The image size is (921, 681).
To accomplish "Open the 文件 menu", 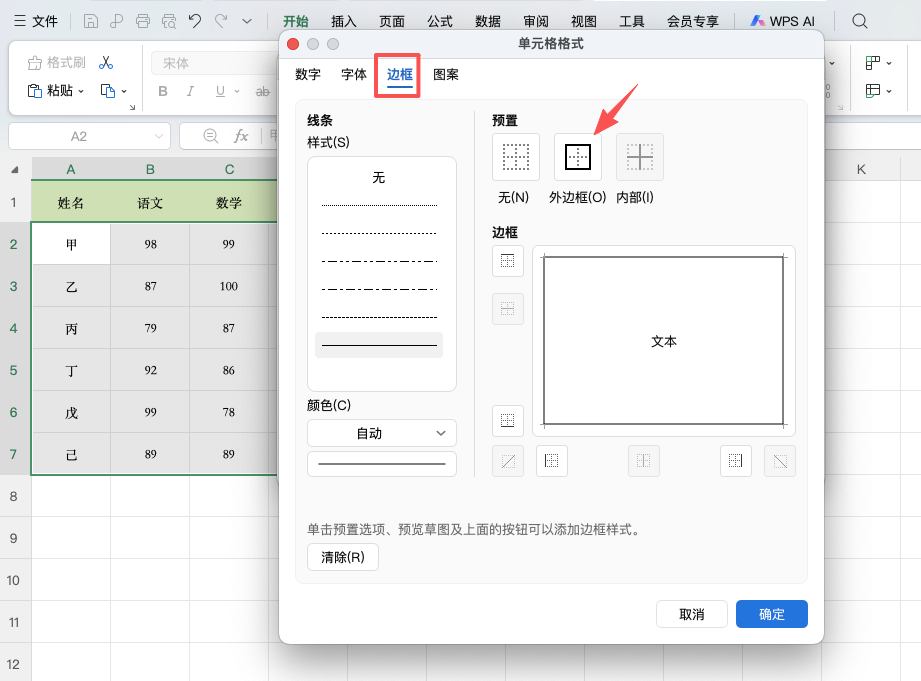I will (x=36, y=22).
